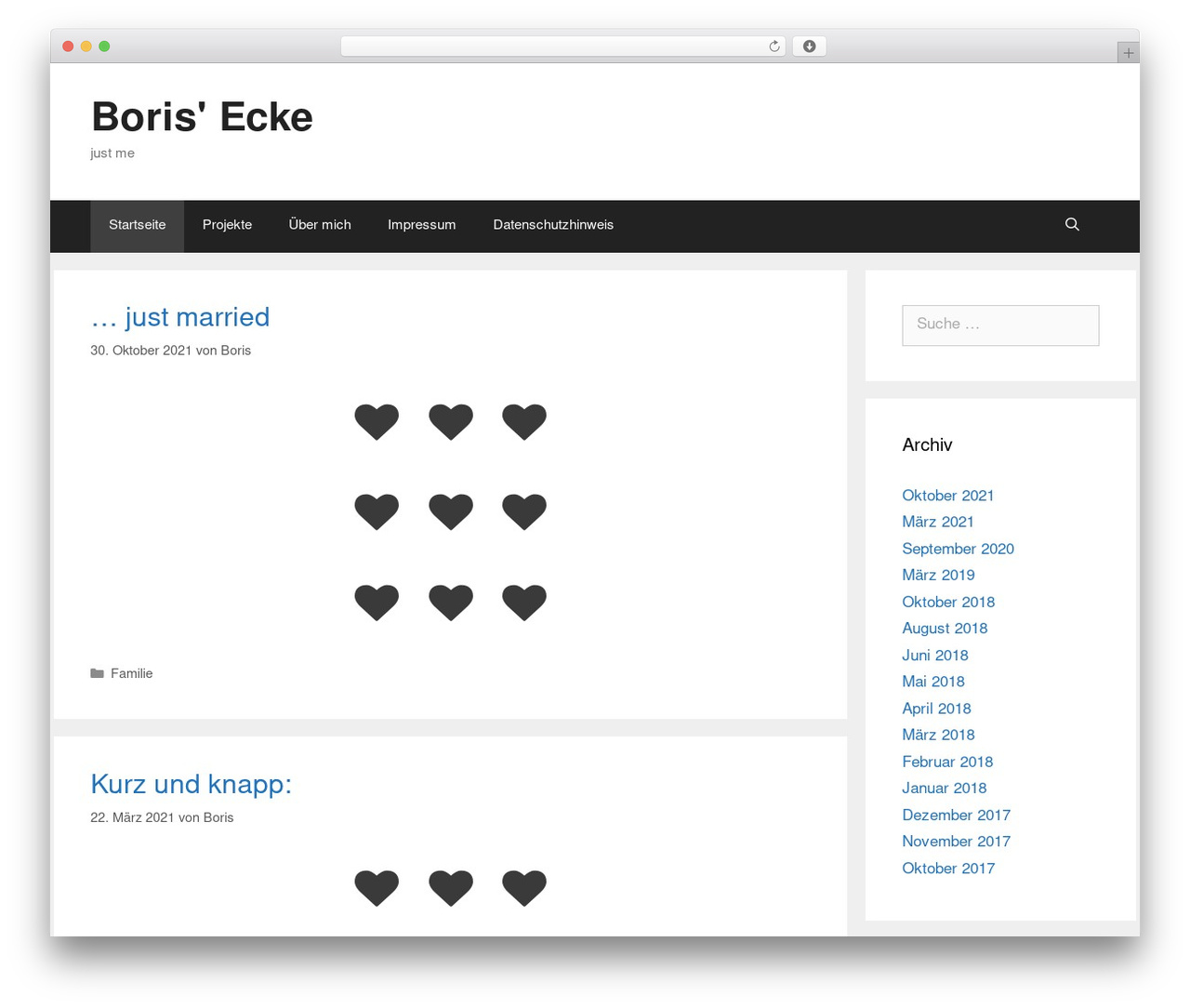Viewport: 1190px width, 1008px height.
Task: Open the Projekte menu item
Action: (228, 225)
